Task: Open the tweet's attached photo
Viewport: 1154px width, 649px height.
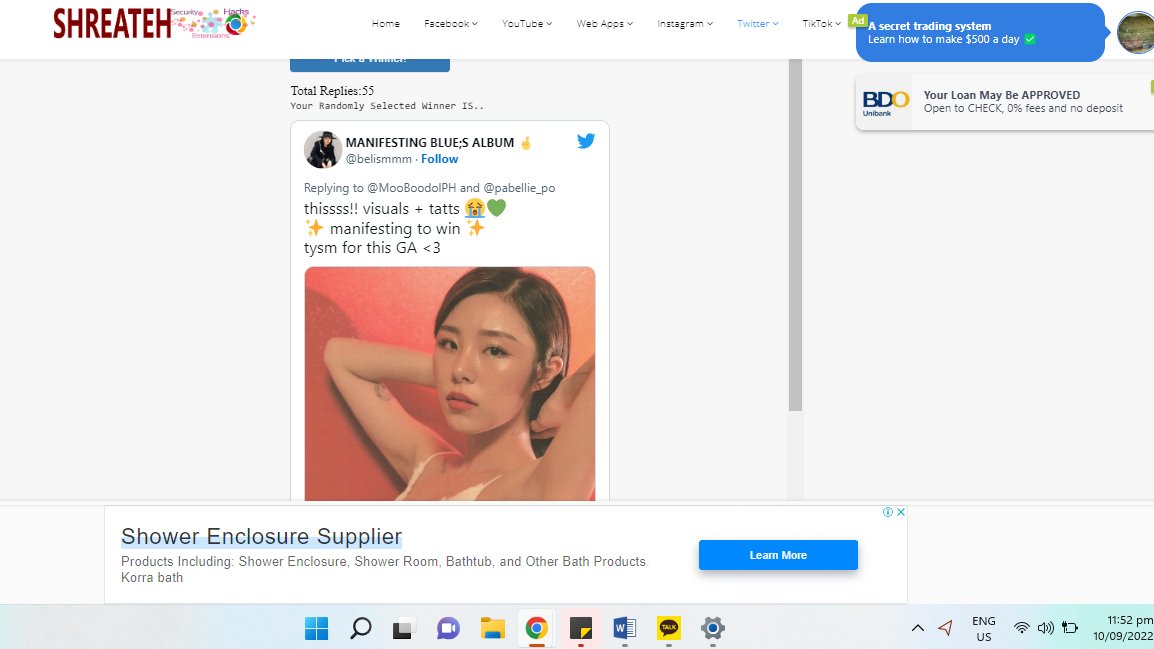Action: pyautogui.click(x=450, y=383)
